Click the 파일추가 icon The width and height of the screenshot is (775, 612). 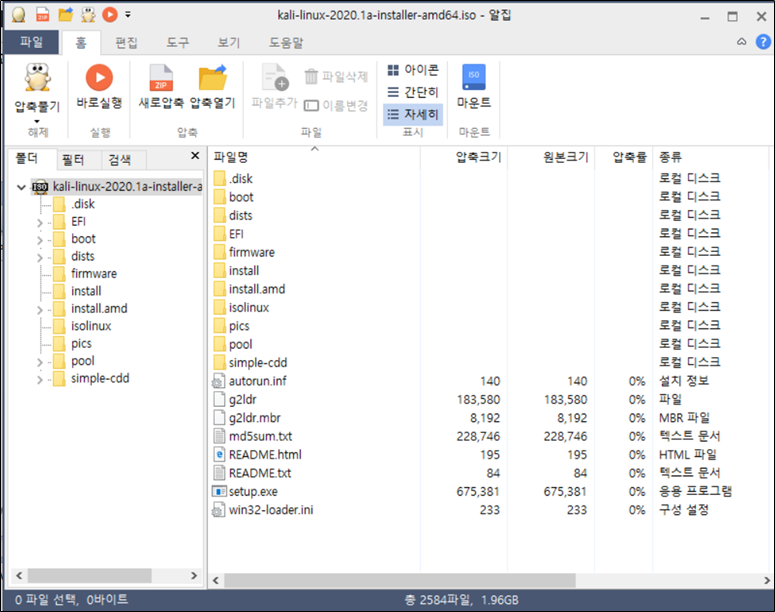point(275,77)
